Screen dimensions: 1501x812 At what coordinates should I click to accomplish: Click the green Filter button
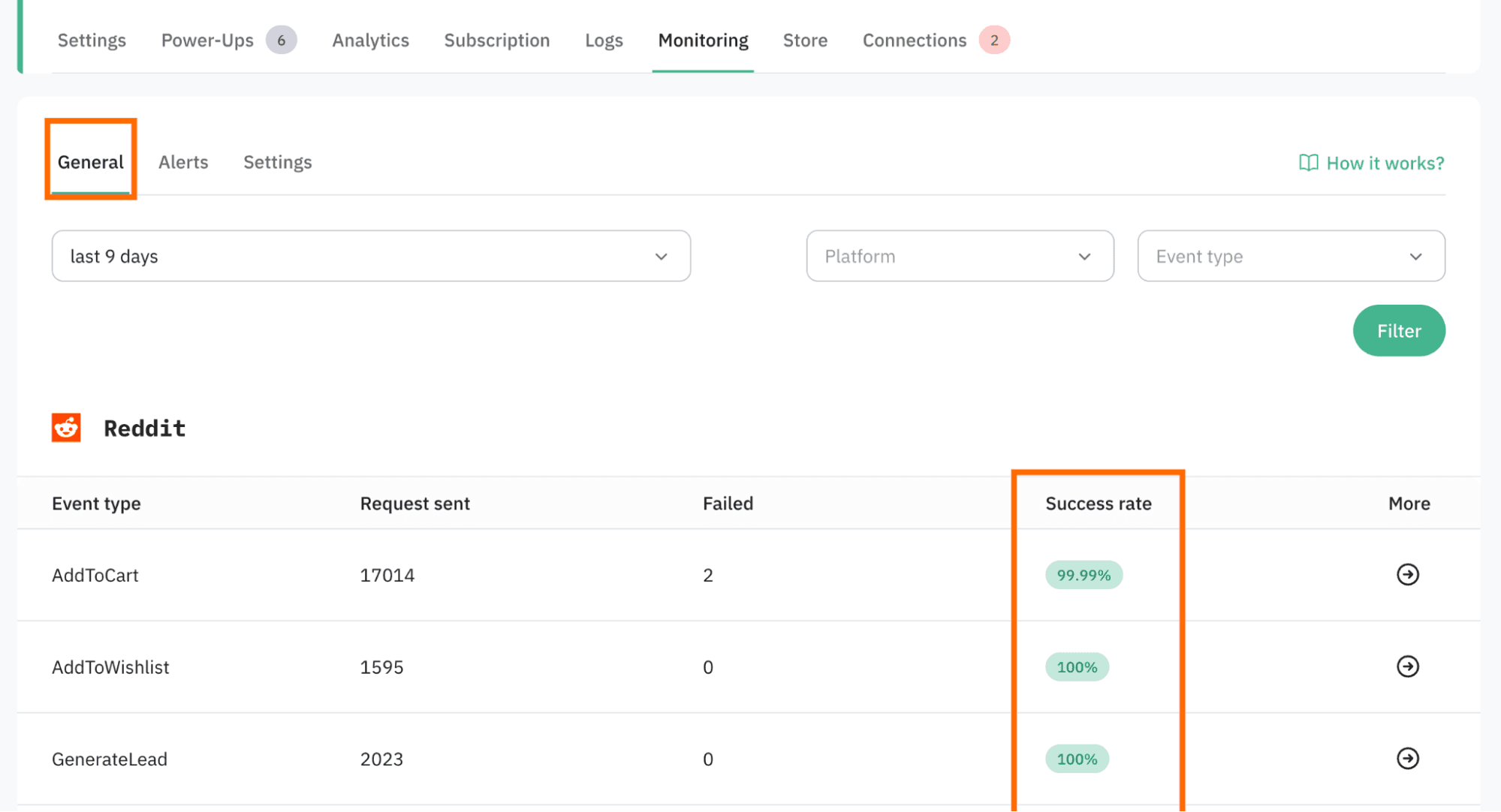tap(1399, 330)
